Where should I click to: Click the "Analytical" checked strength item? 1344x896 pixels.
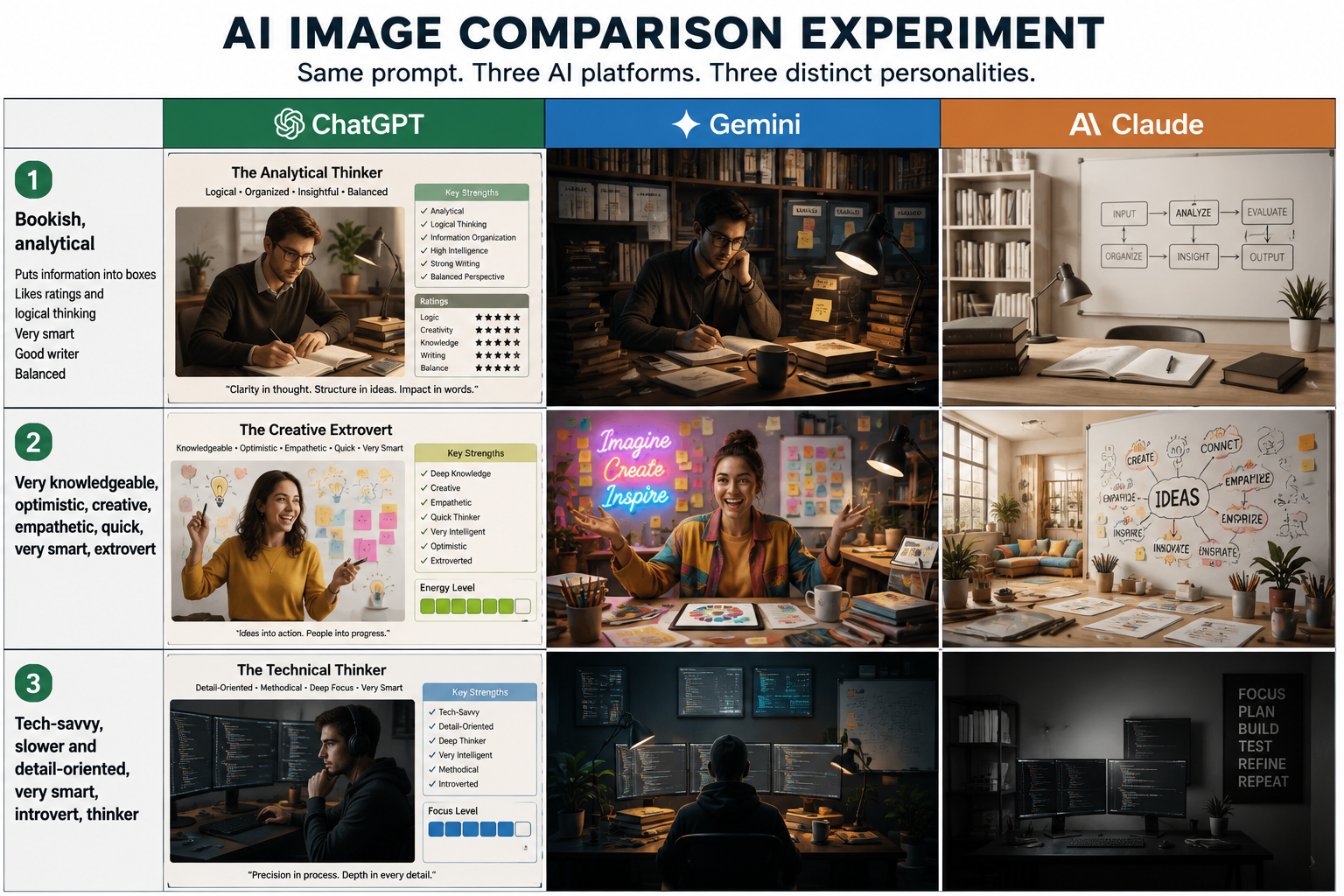point(442,211)
